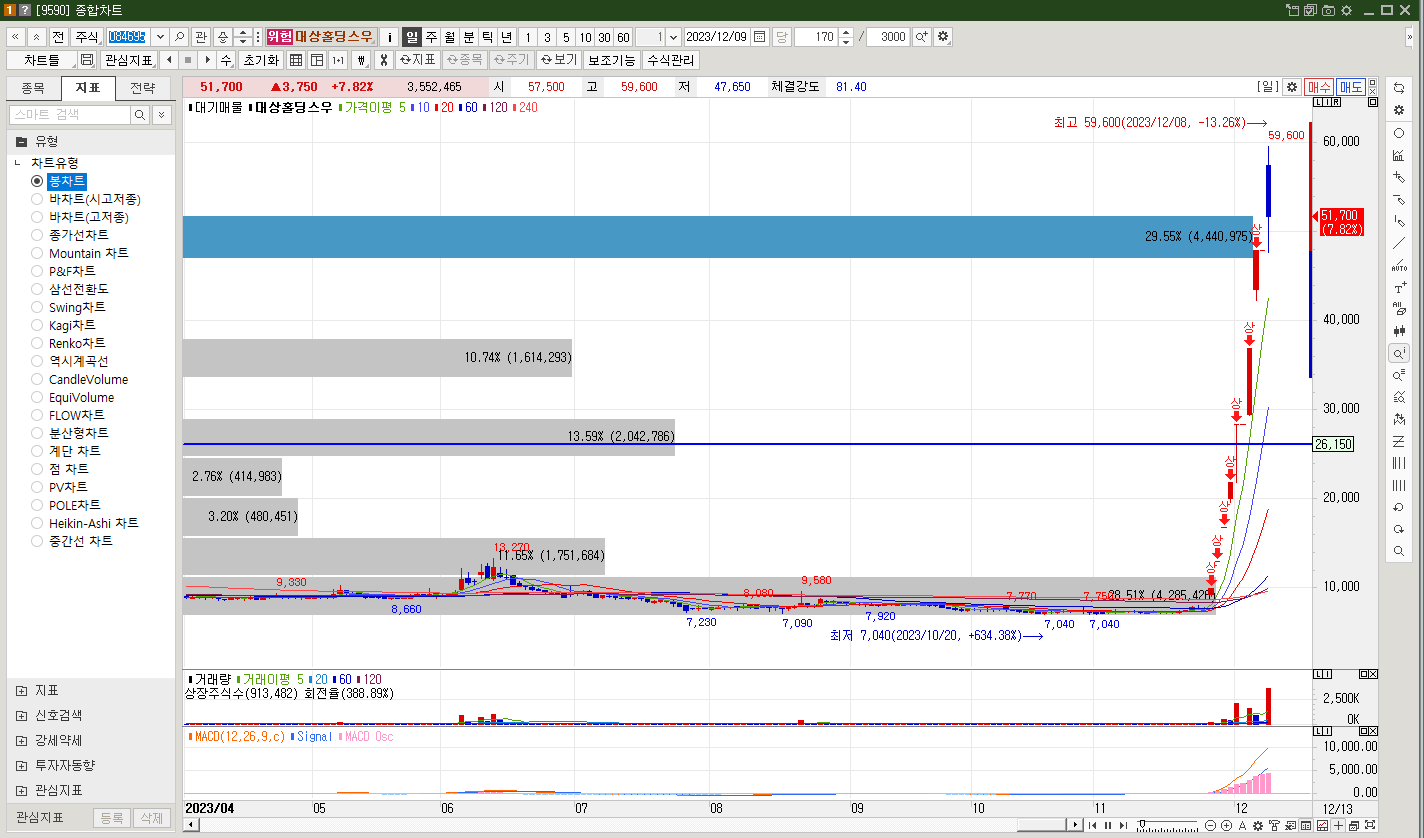Click the refresh icon atop right tool strip
This screenshot has height=838, width=1424.
click(1399, 88)
